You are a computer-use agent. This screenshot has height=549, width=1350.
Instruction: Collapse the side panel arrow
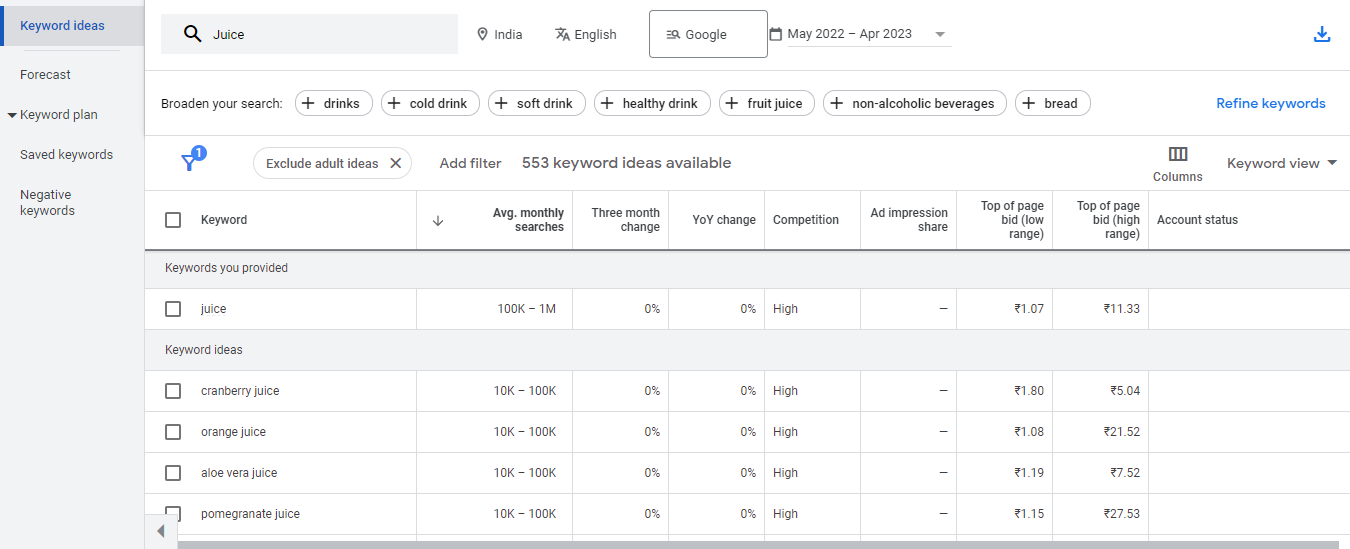tap(160, 531)
